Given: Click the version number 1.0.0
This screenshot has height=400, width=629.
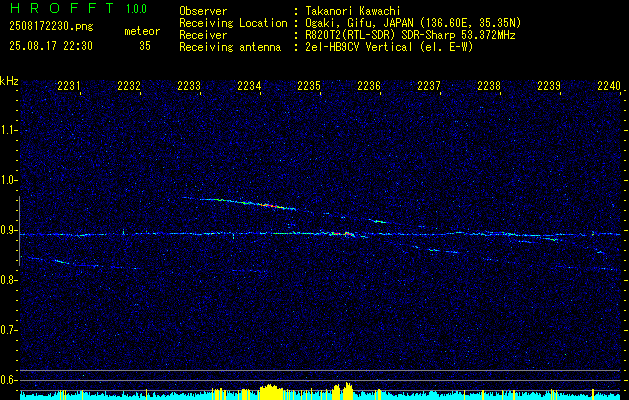Looking at the screenshot, I should click(136, 8).
